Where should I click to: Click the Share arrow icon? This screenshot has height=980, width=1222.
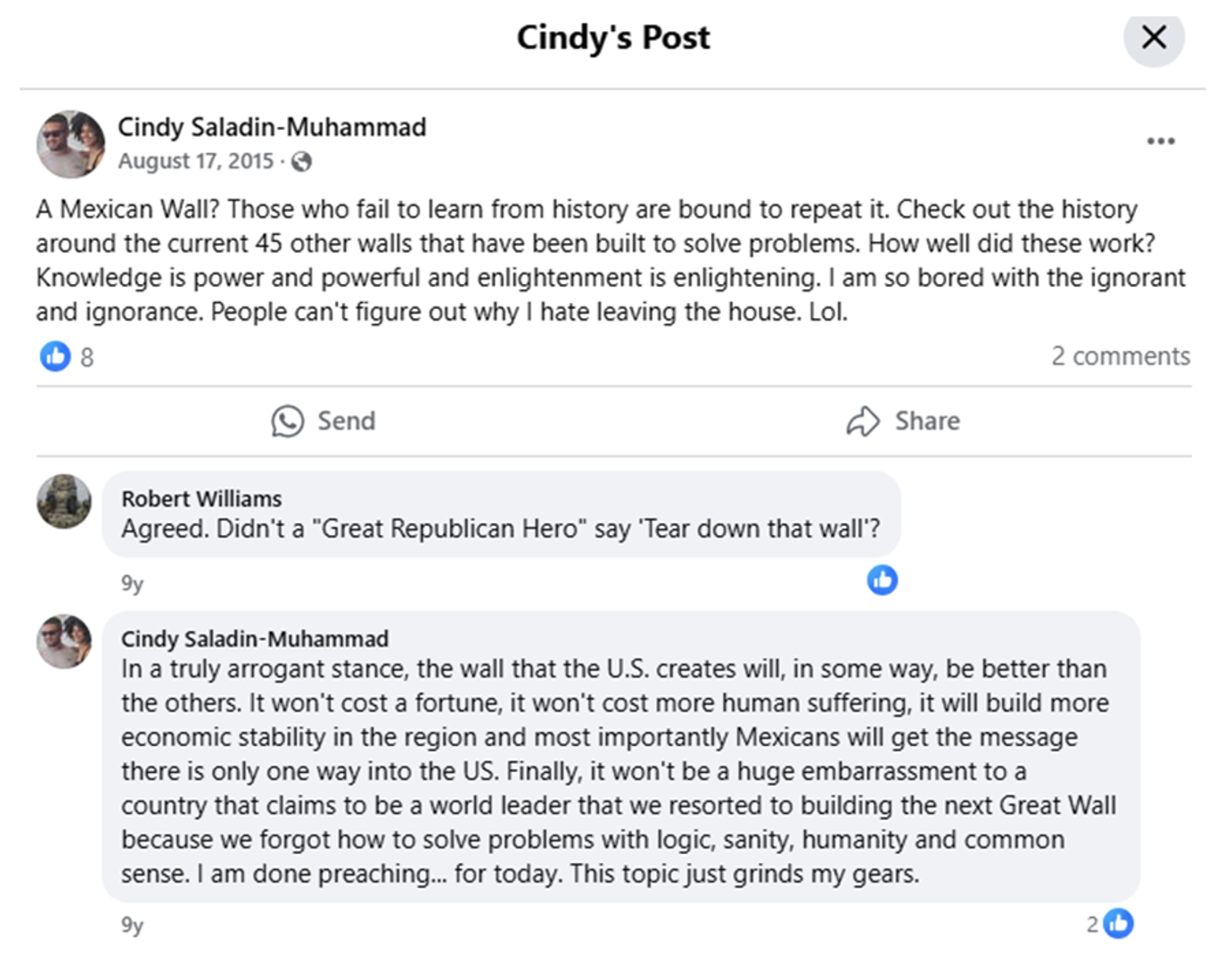point(863,421)
